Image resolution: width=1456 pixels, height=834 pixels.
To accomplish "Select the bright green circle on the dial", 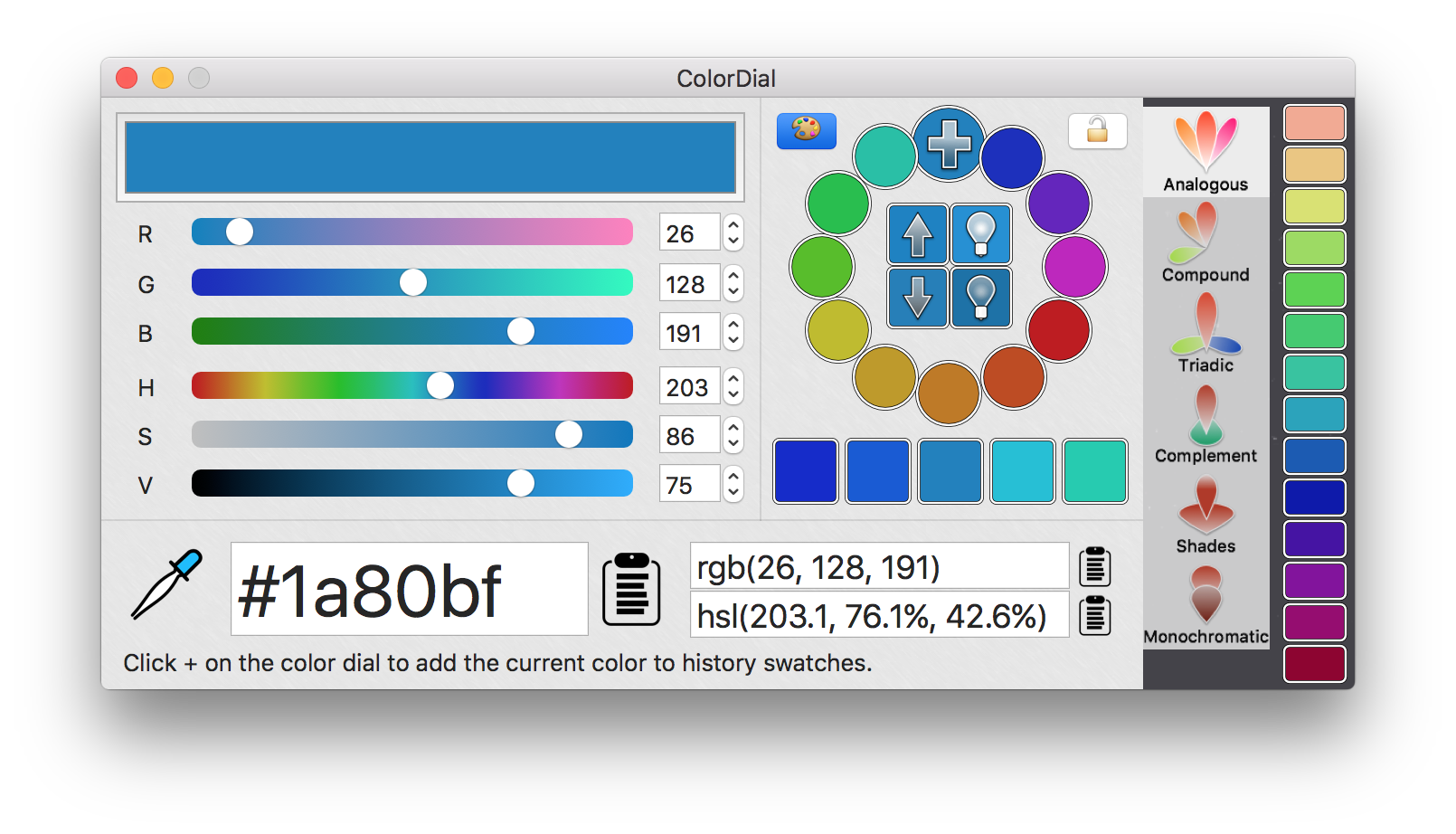I will 838,204.
